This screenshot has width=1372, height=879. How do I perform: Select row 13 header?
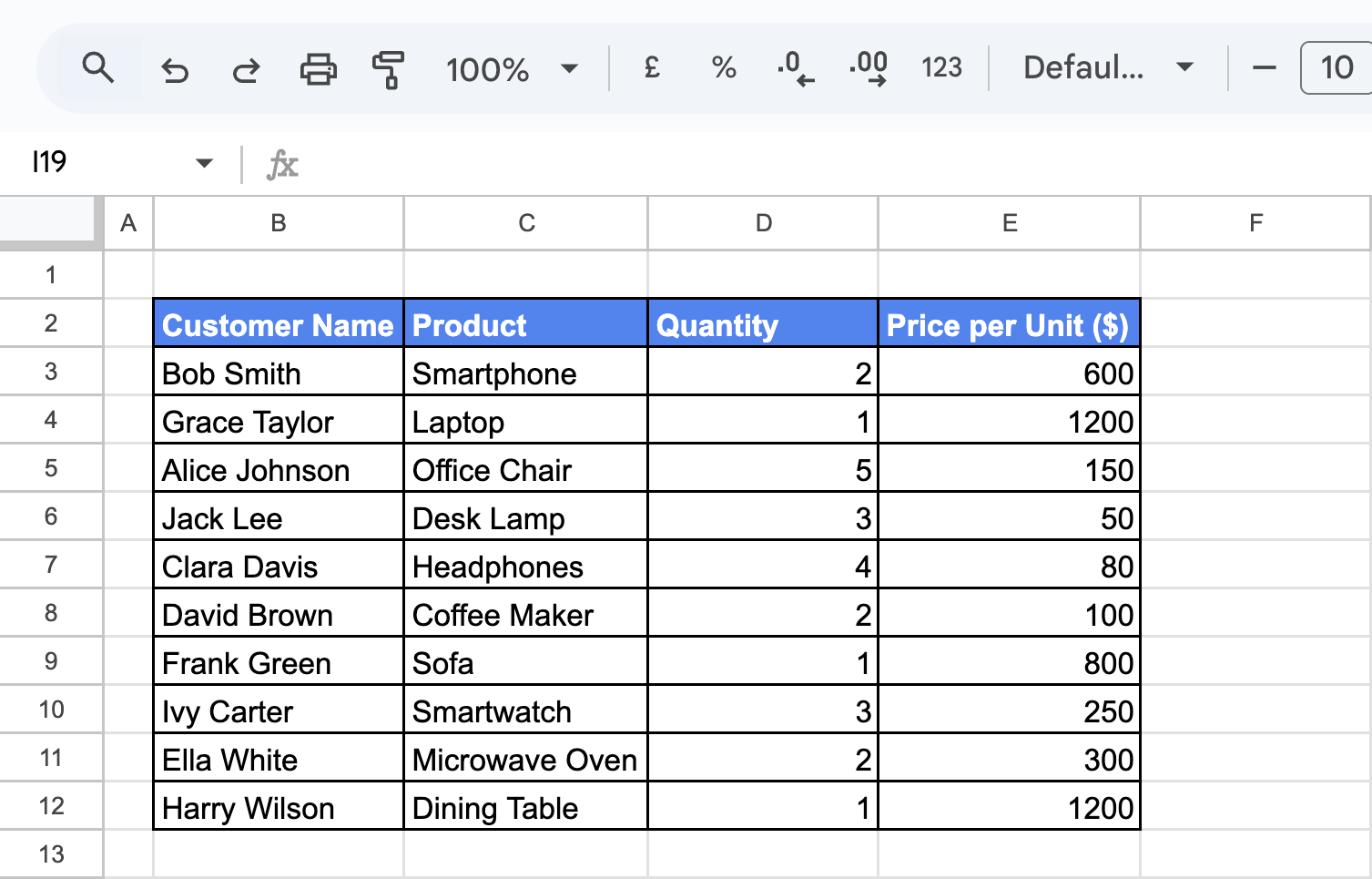[x=51, y=854]
